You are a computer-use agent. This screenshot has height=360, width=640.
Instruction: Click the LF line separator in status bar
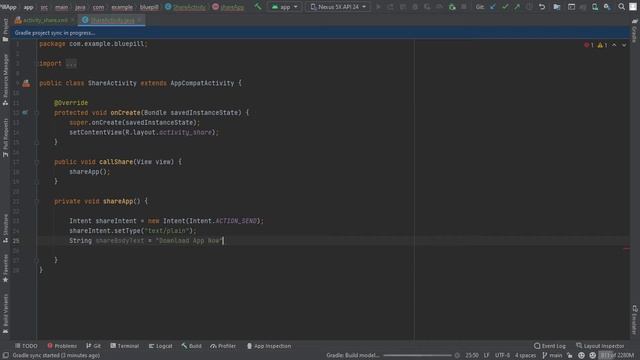point(486,356)
